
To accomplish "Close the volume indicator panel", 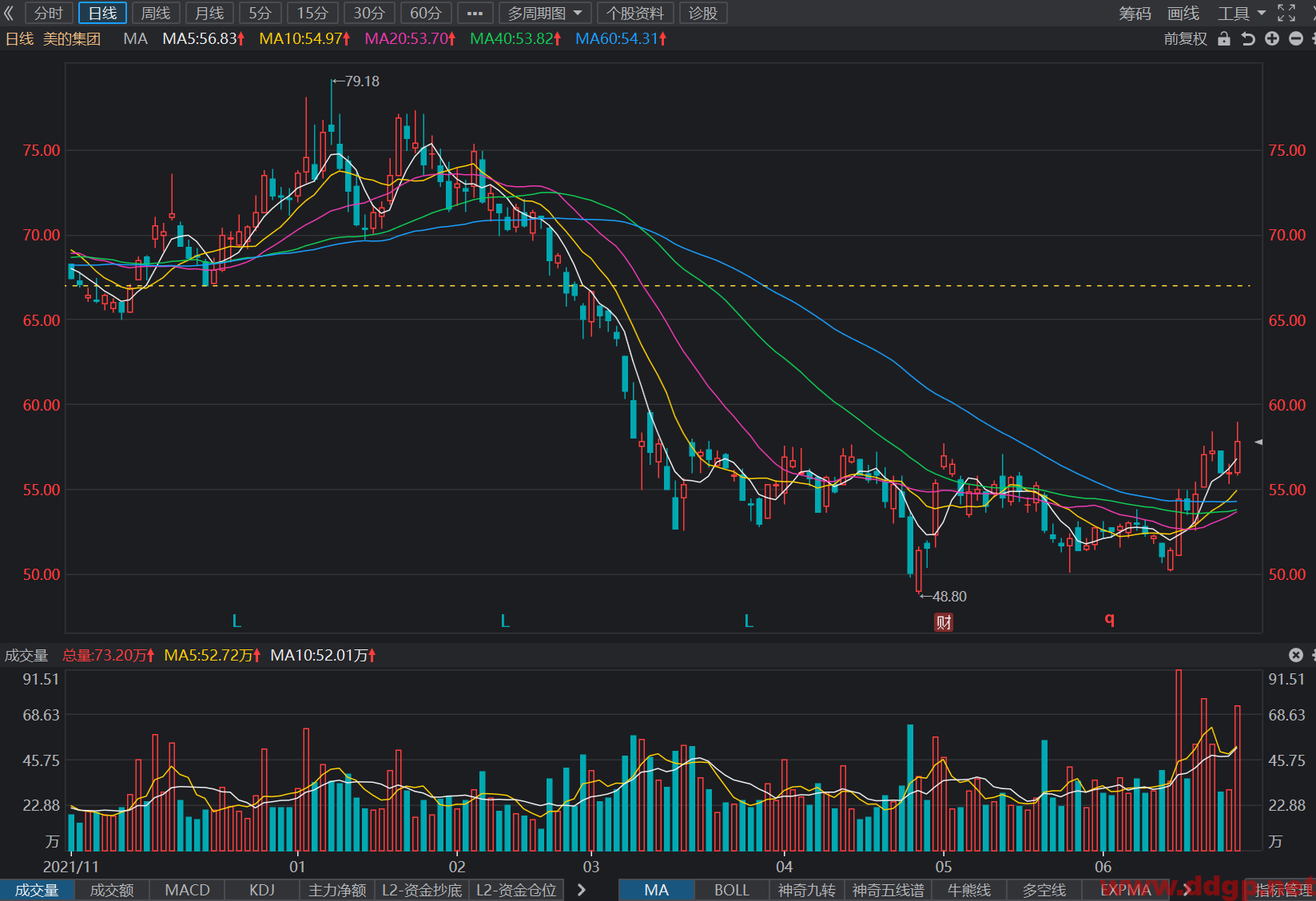I will [1296, 655].
